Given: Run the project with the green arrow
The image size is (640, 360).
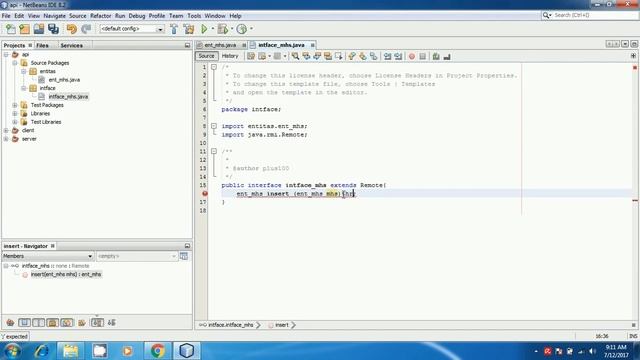Looking at the screenshot, I should tap(204, 29).
